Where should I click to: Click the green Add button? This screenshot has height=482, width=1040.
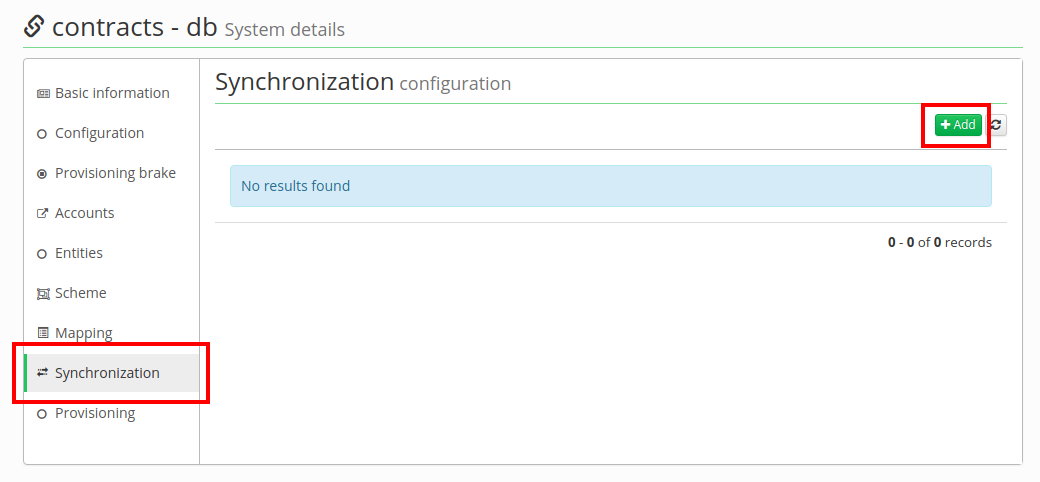tap(958, 125)
